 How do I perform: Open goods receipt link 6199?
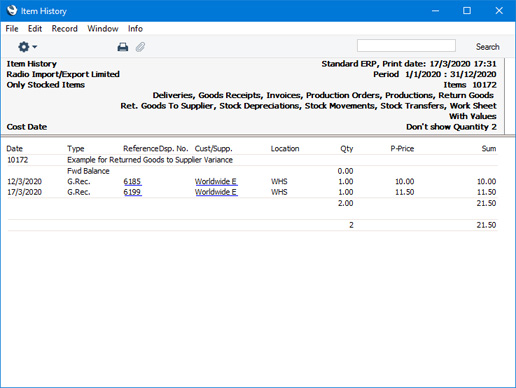(132, 192)
